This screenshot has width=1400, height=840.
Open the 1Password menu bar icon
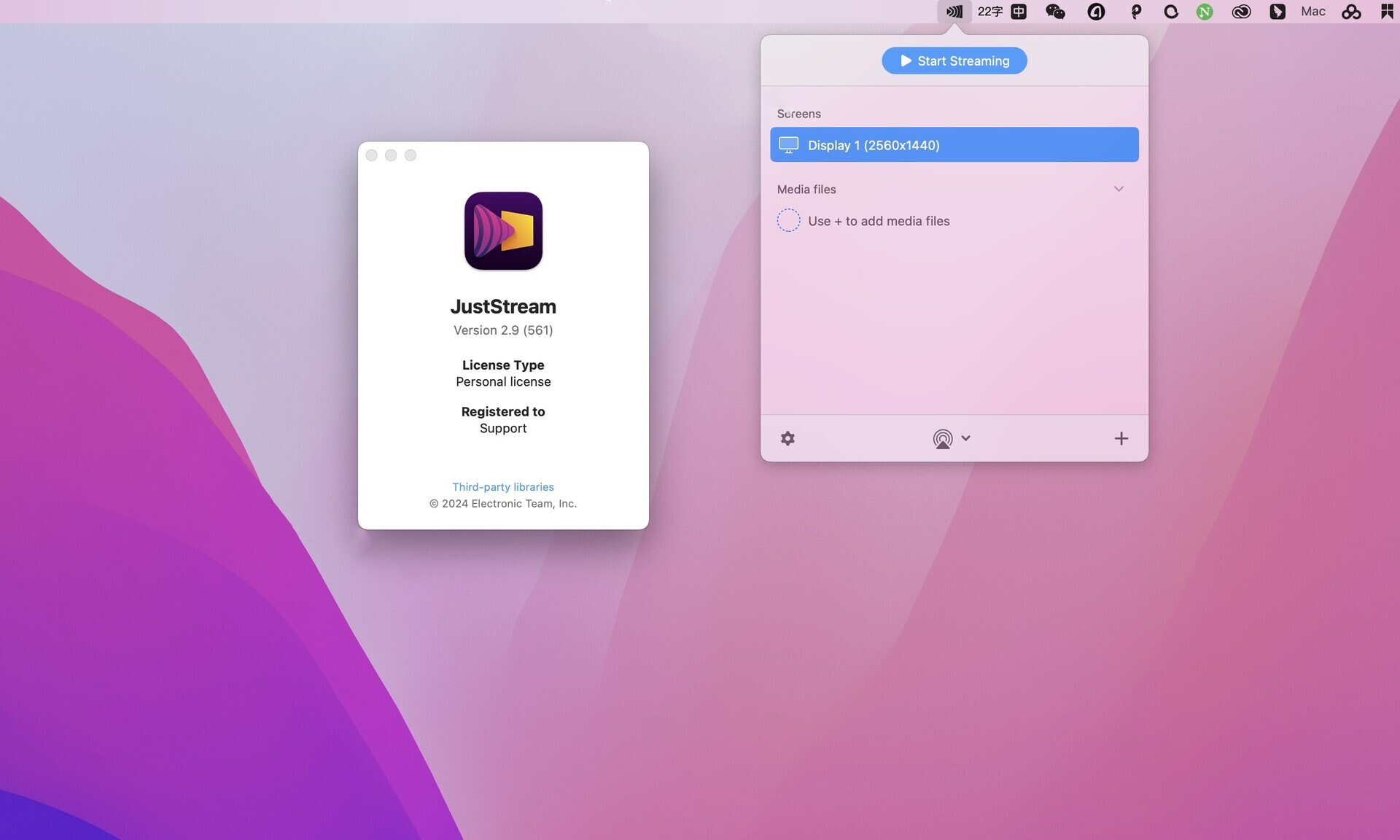tap(1135, 11)
